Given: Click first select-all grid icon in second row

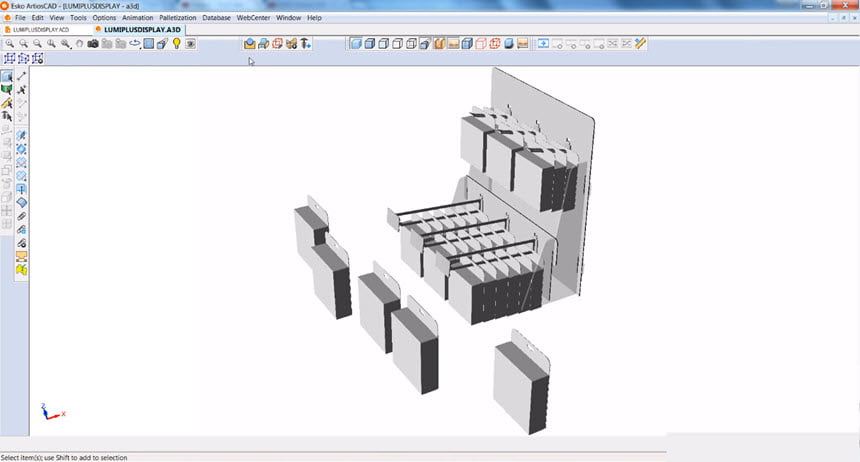Looking at the screenshot, I should pos(10,58).
